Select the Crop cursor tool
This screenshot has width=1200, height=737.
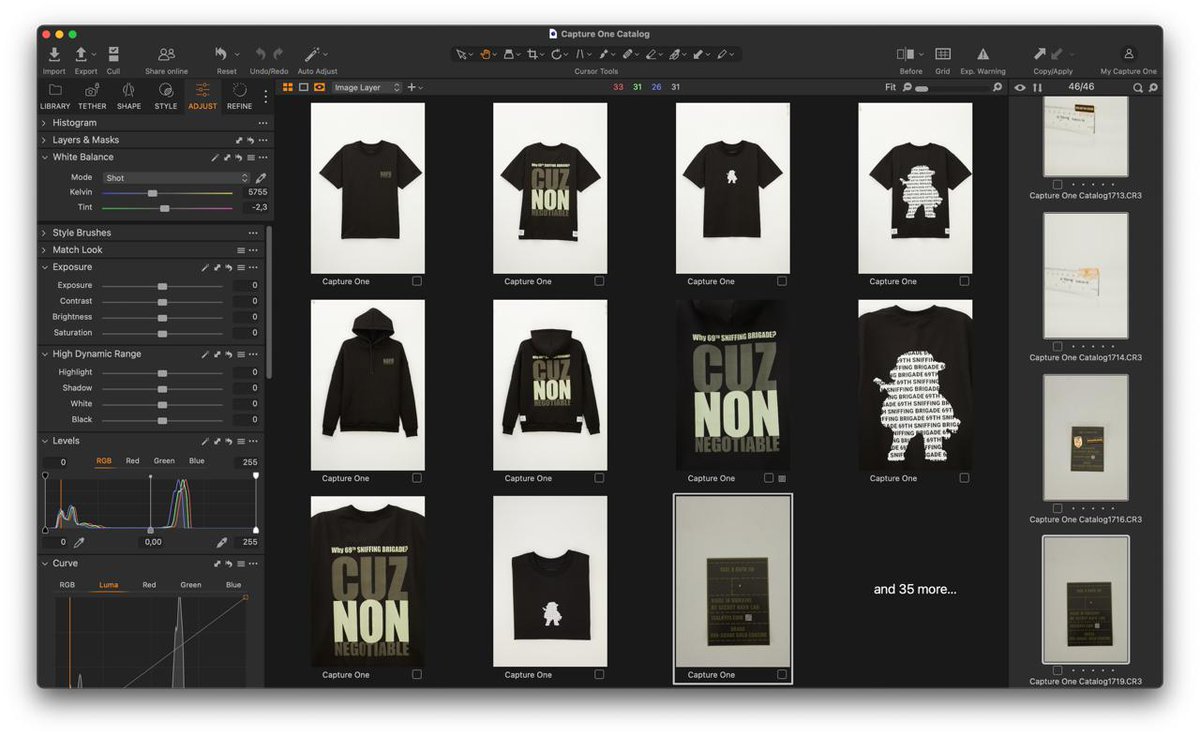(533, 54)
